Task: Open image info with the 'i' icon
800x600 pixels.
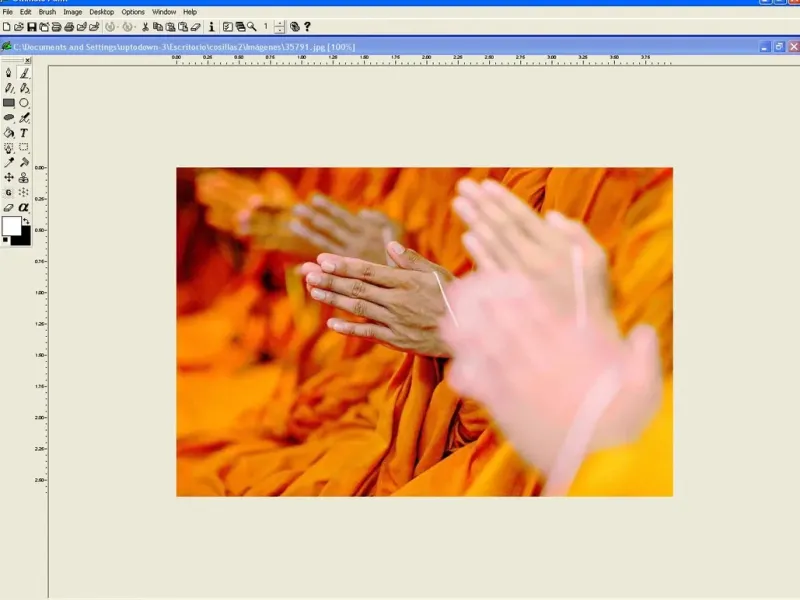Action: tap(212, 27)
